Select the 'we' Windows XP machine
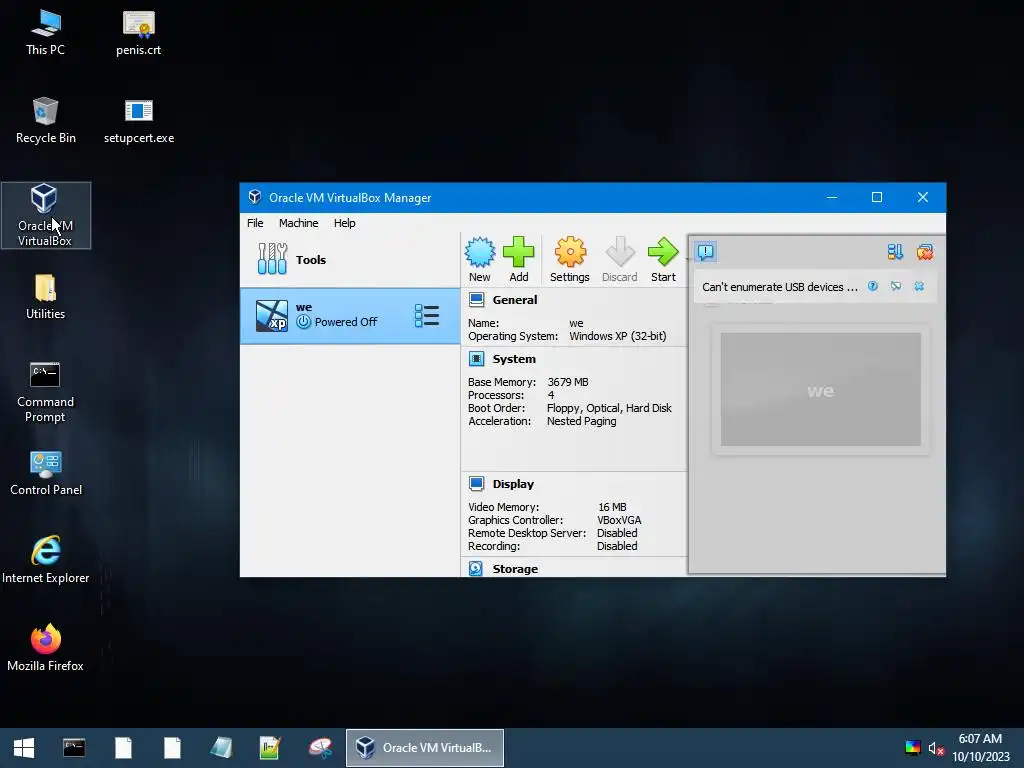1024x768 pixels. coord(350,316)
